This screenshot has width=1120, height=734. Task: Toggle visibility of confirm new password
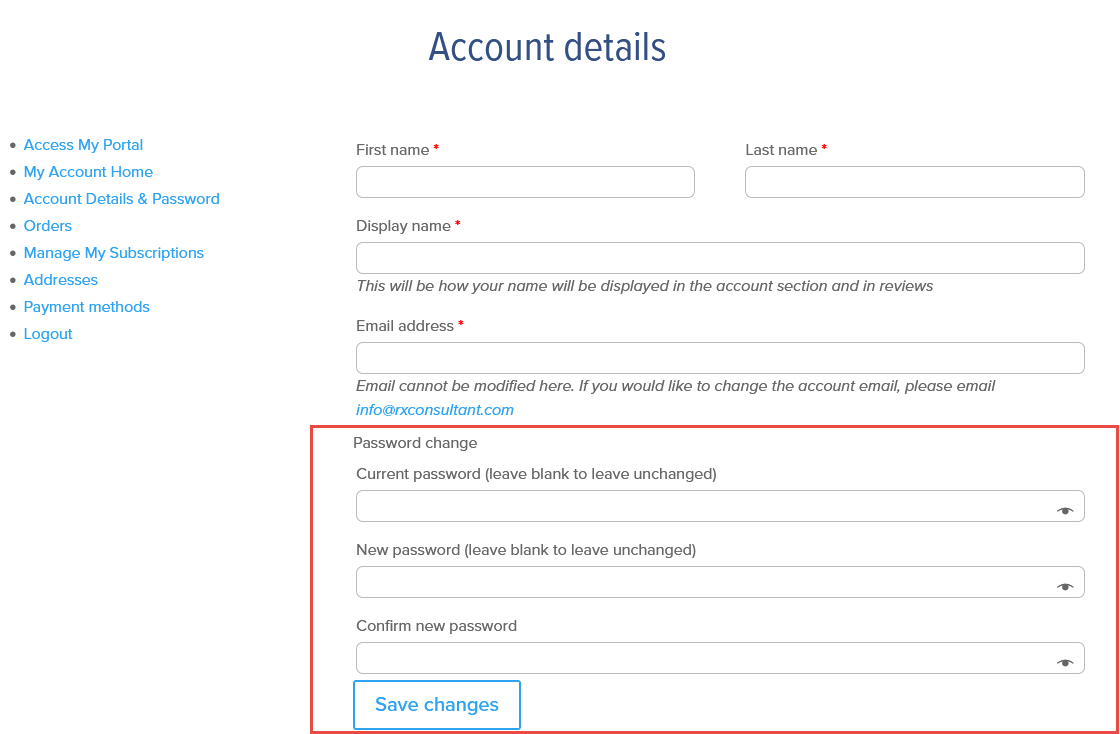coord(1065,663)
